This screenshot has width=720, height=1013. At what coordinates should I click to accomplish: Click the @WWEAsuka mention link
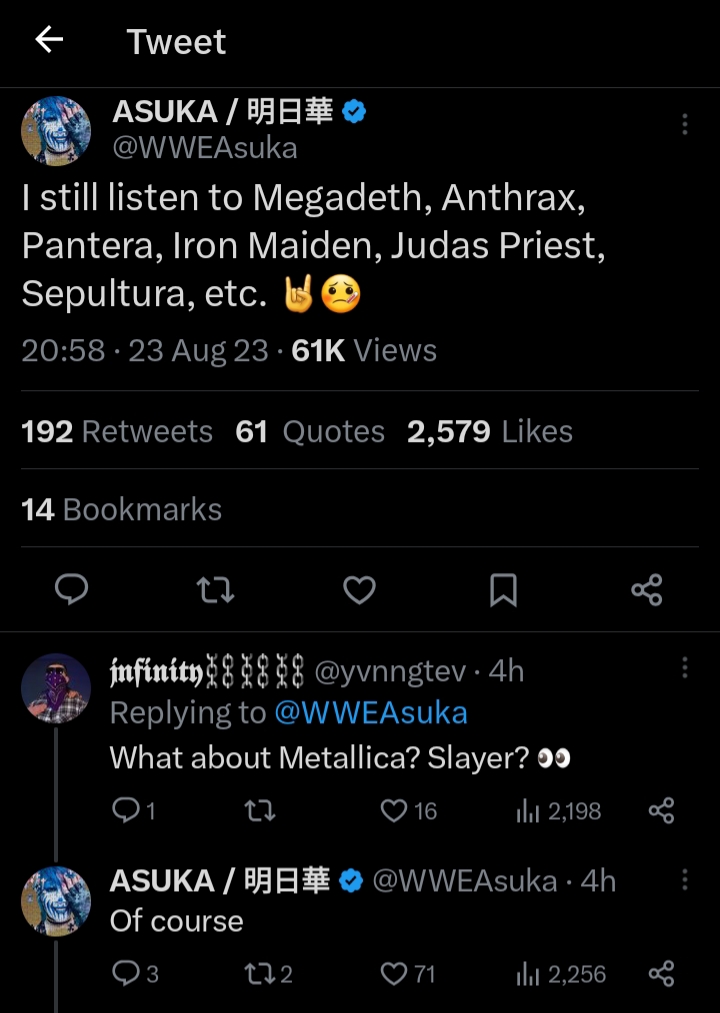(371, 713)
